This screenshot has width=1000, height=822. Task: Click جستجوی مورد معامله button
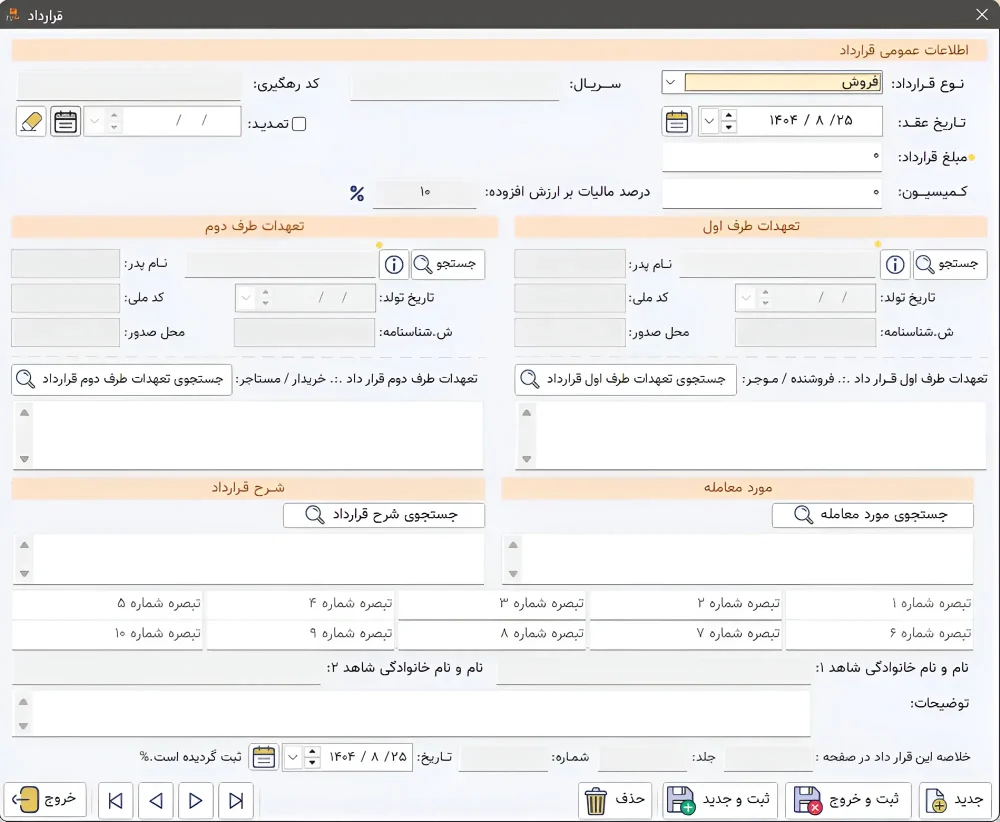(x=872, y=515)
